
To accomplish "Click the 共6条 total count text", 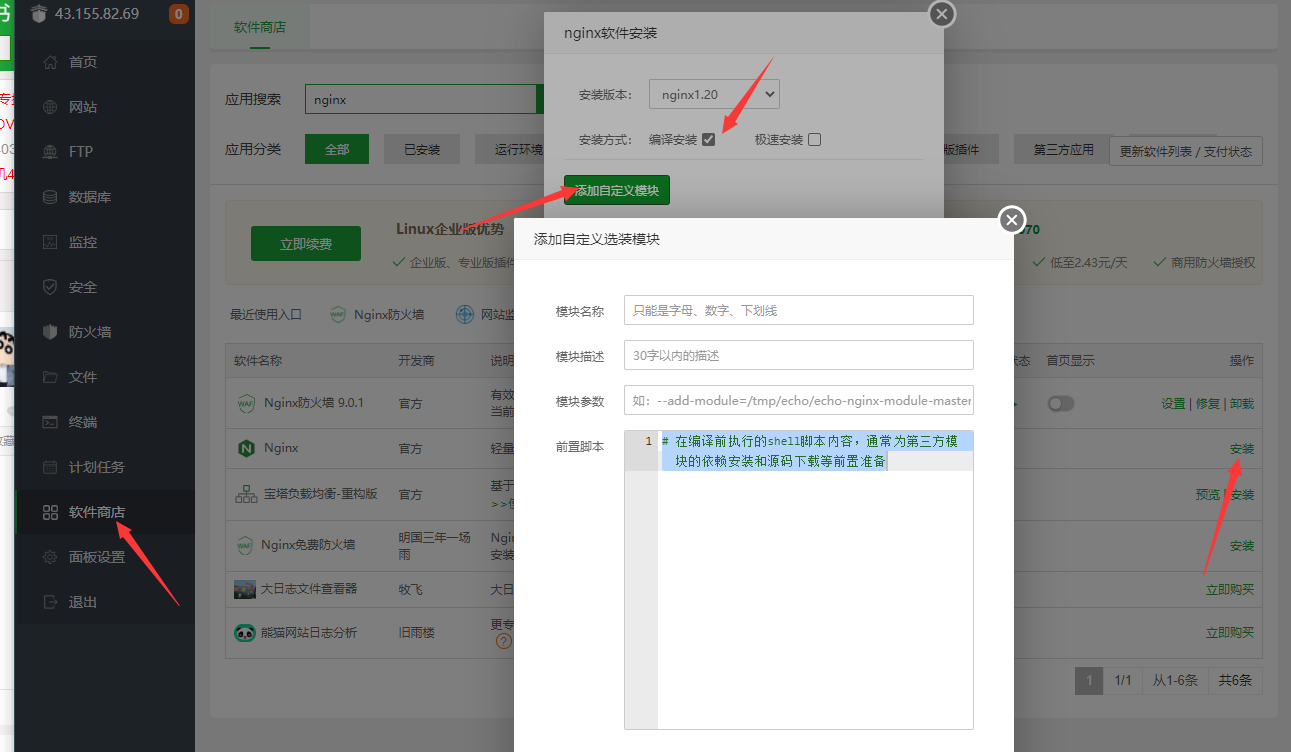I will coord(1235,680).
